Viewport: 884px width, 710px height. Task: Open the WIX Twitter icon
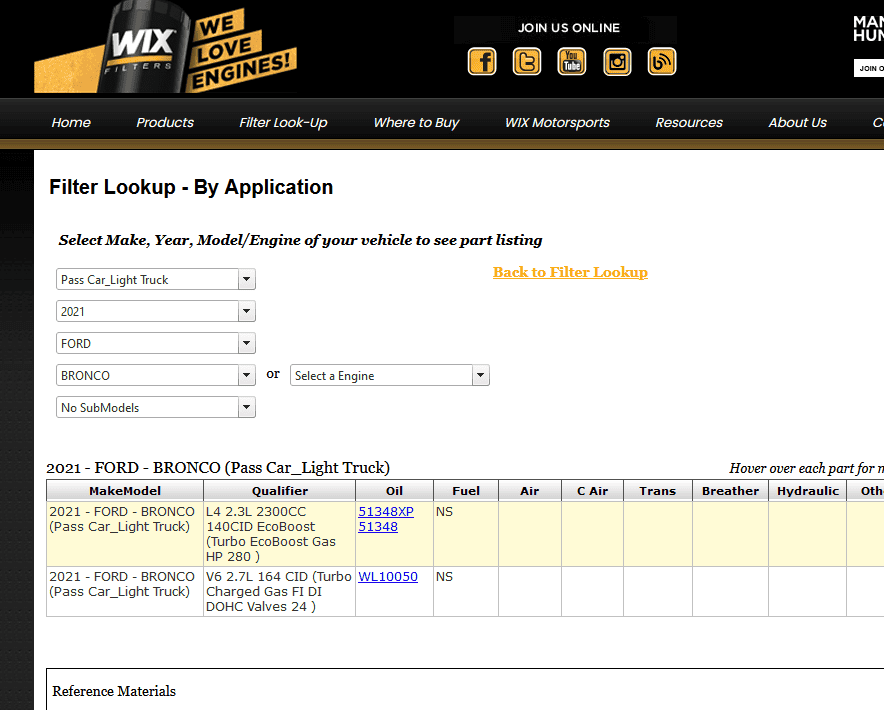pos(527,61)
